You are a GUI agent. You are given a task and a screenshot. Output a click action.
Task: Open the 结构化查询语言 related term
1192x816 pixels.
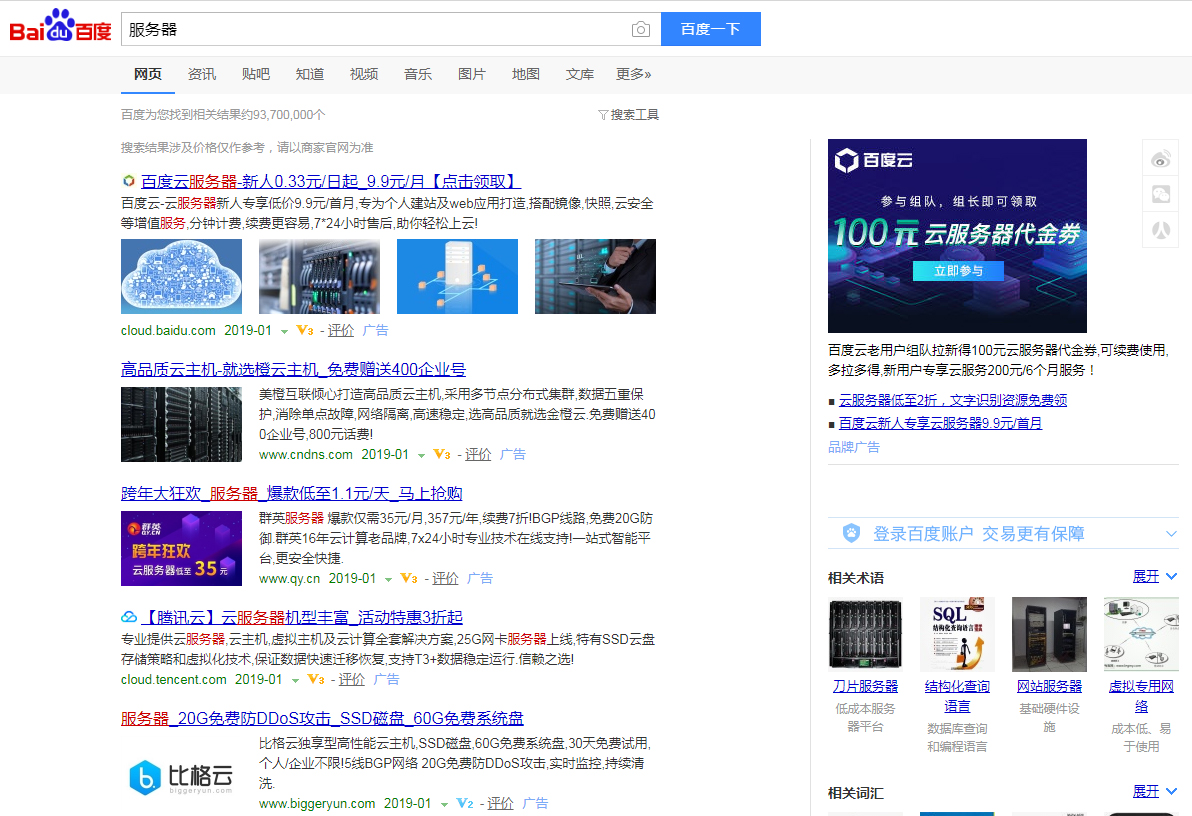coord(957,696)
